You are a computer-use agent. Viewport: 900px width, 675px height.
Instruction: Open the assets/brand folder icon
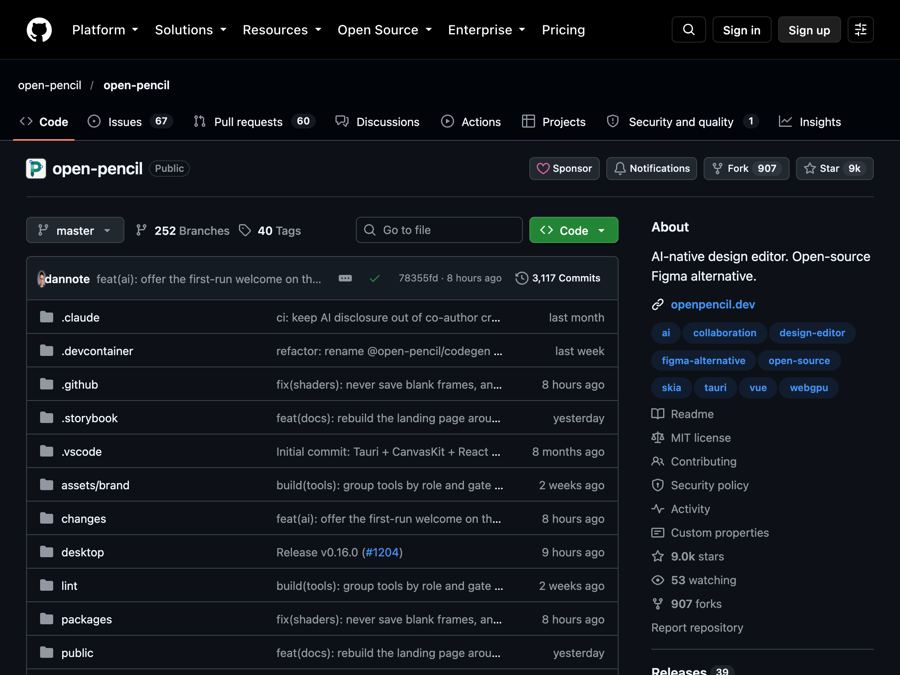(x=46, y=485)
